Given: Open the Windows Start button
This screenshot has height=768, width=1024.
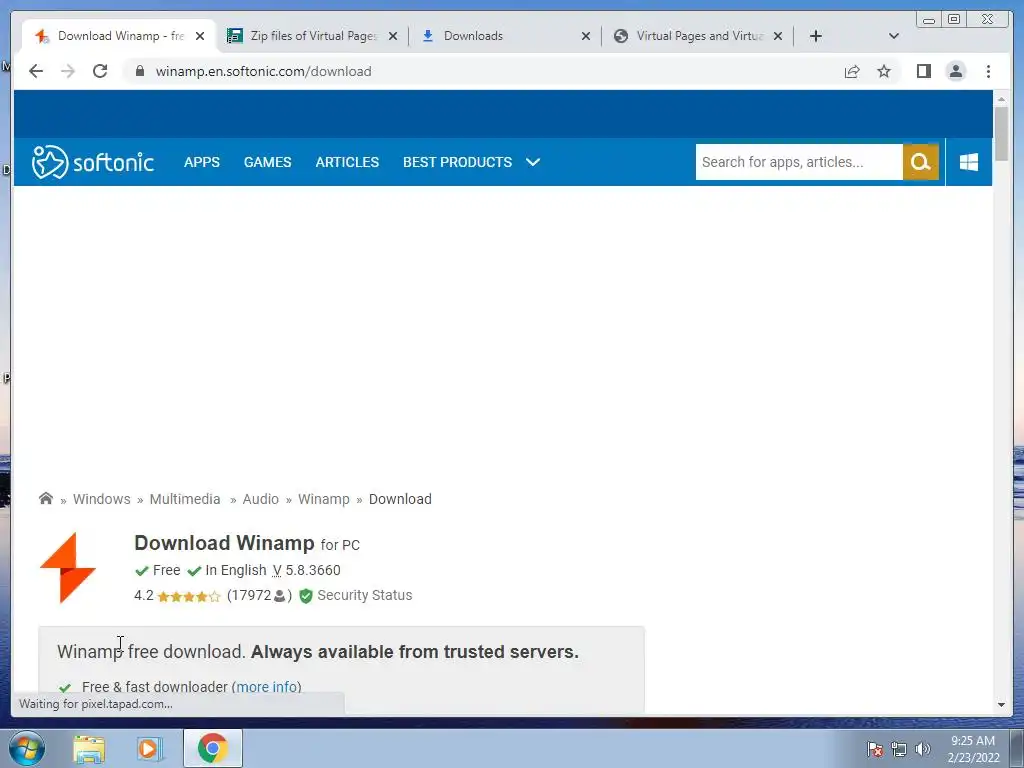Looking at the screenshot, I should coord(27,748).
